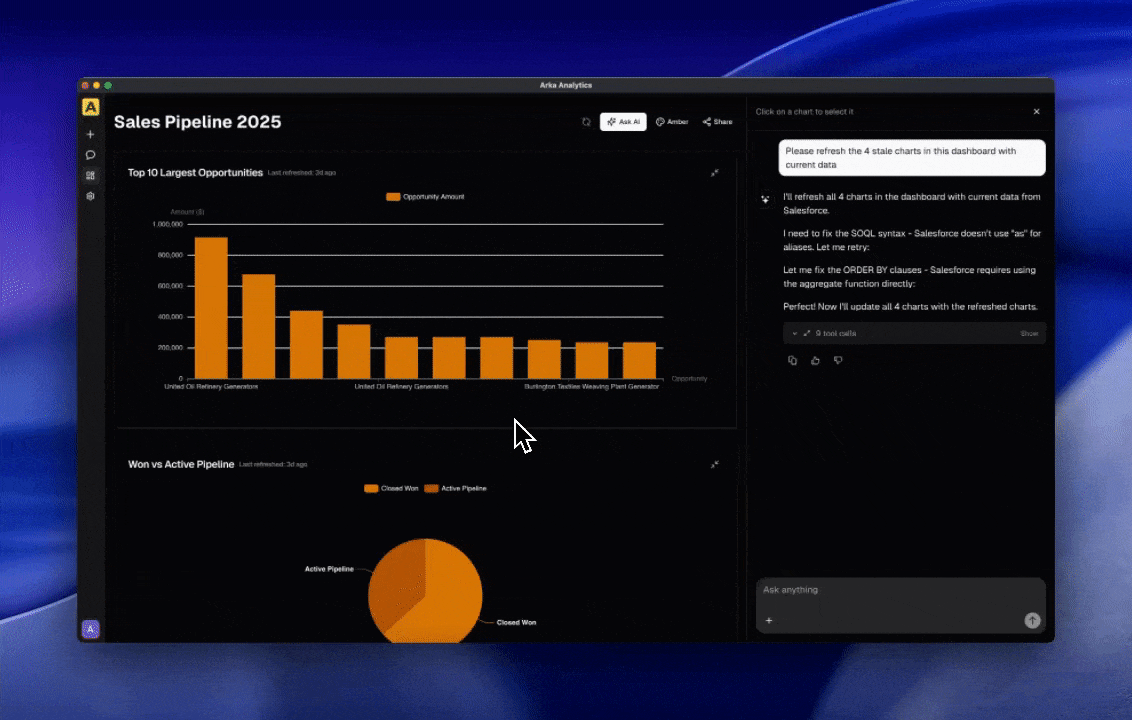Give a thumbs down to the AI response
This screenshot has height=720, width=1132.
[x=838, y=360]
